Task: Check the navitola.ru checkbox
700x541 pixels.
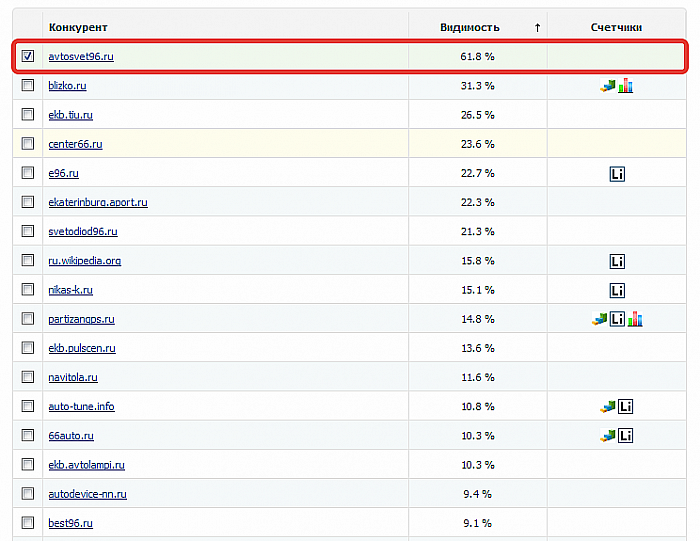Action: [x=28, y=377]
